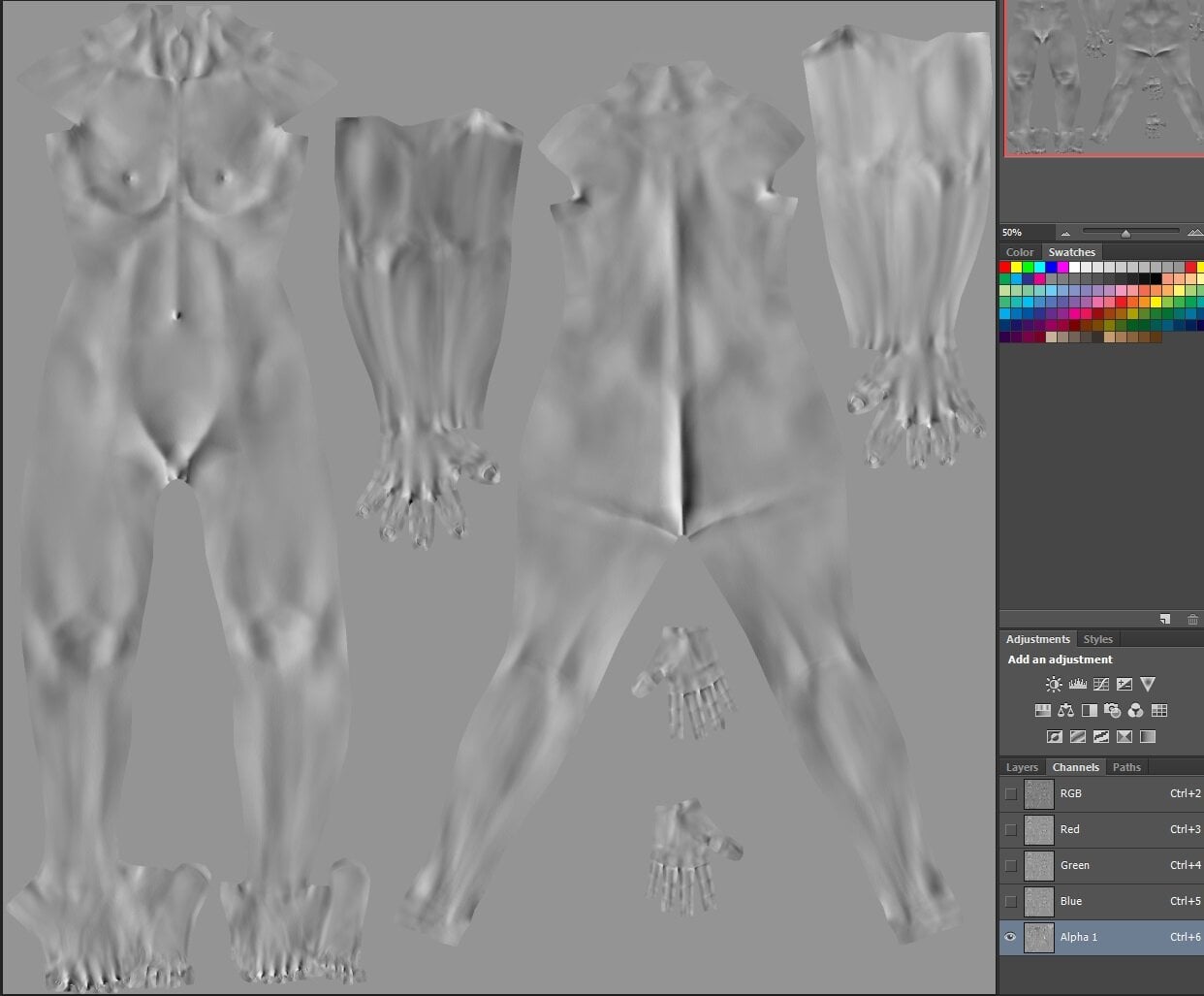Screen dimensions: 1204x996
Task: Add a Vibrance adjustment
Action: click(1148, 685)
